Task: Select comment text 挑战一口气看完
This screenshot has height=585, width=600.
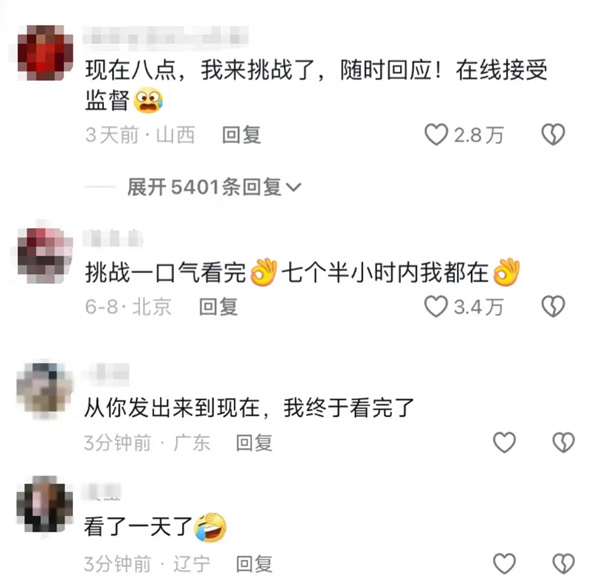Action: (x=165, y=273)
